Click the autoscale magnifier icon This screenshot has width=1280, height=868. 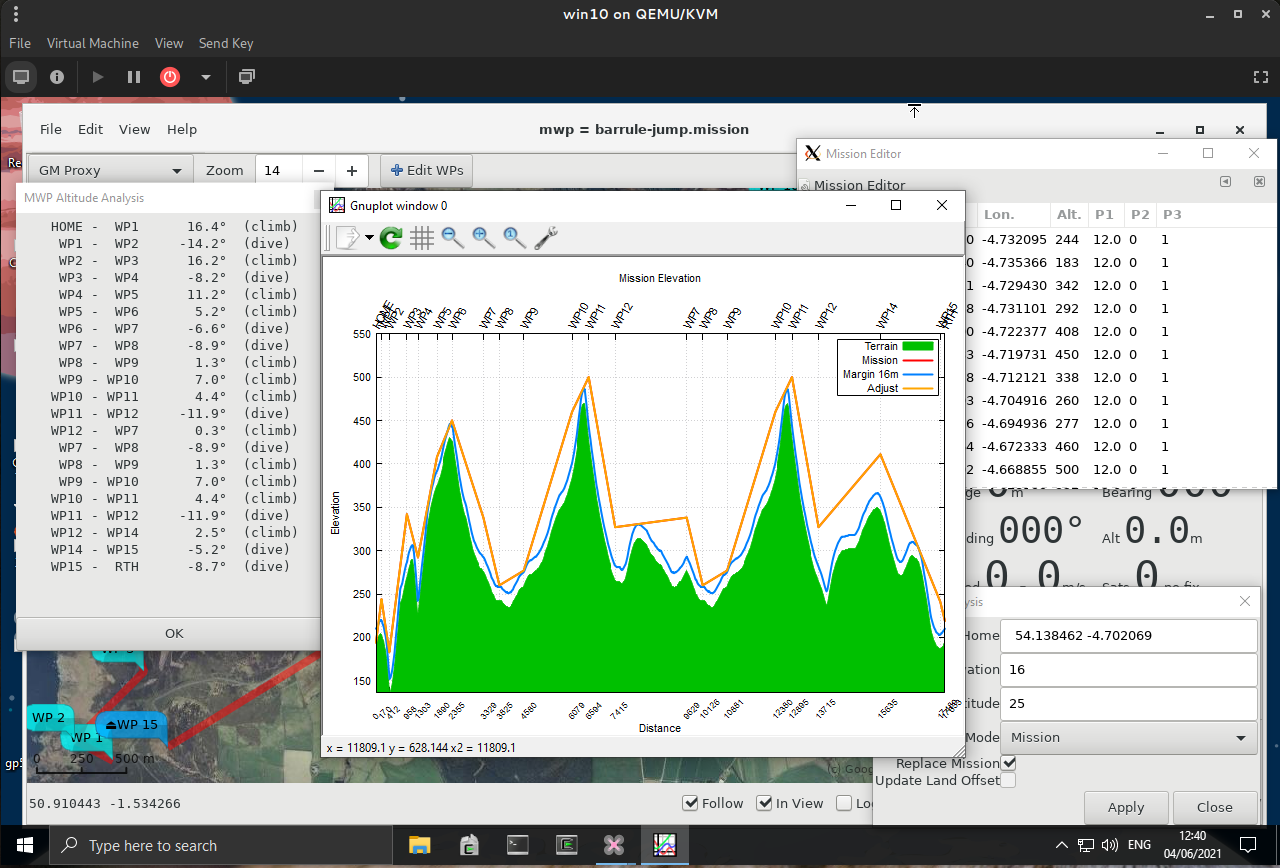515,238
